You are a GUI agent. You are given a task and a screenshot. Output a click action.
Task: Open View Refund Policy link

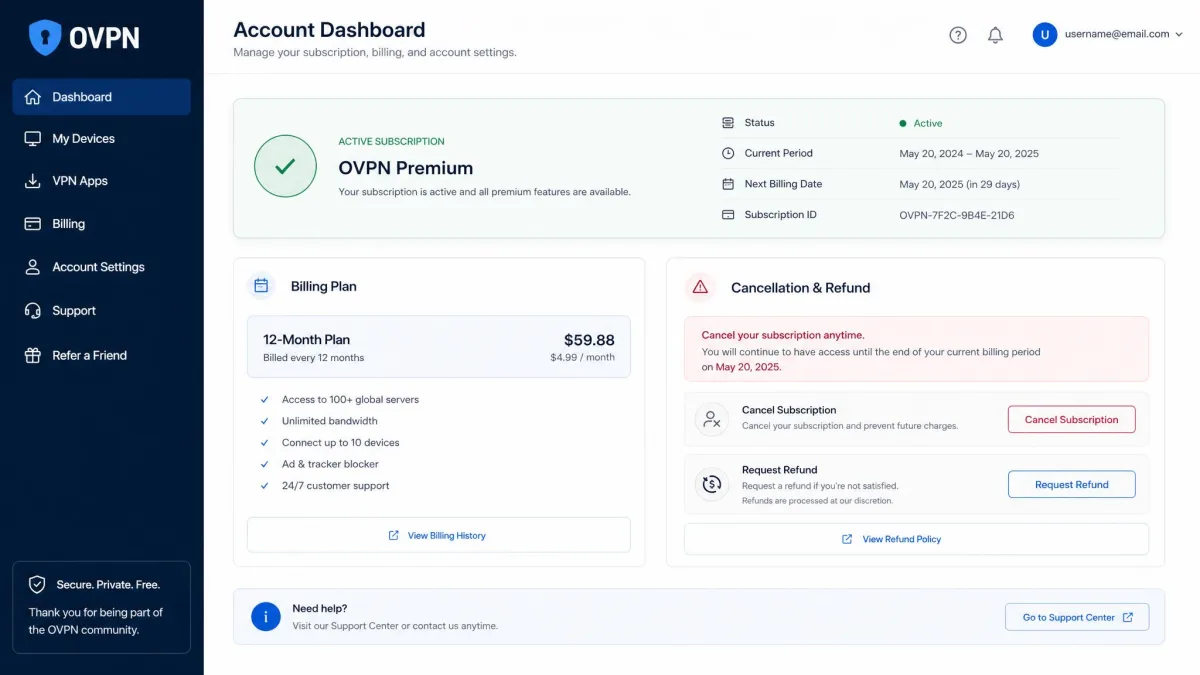pyautogui.click(x=916, y=539)
